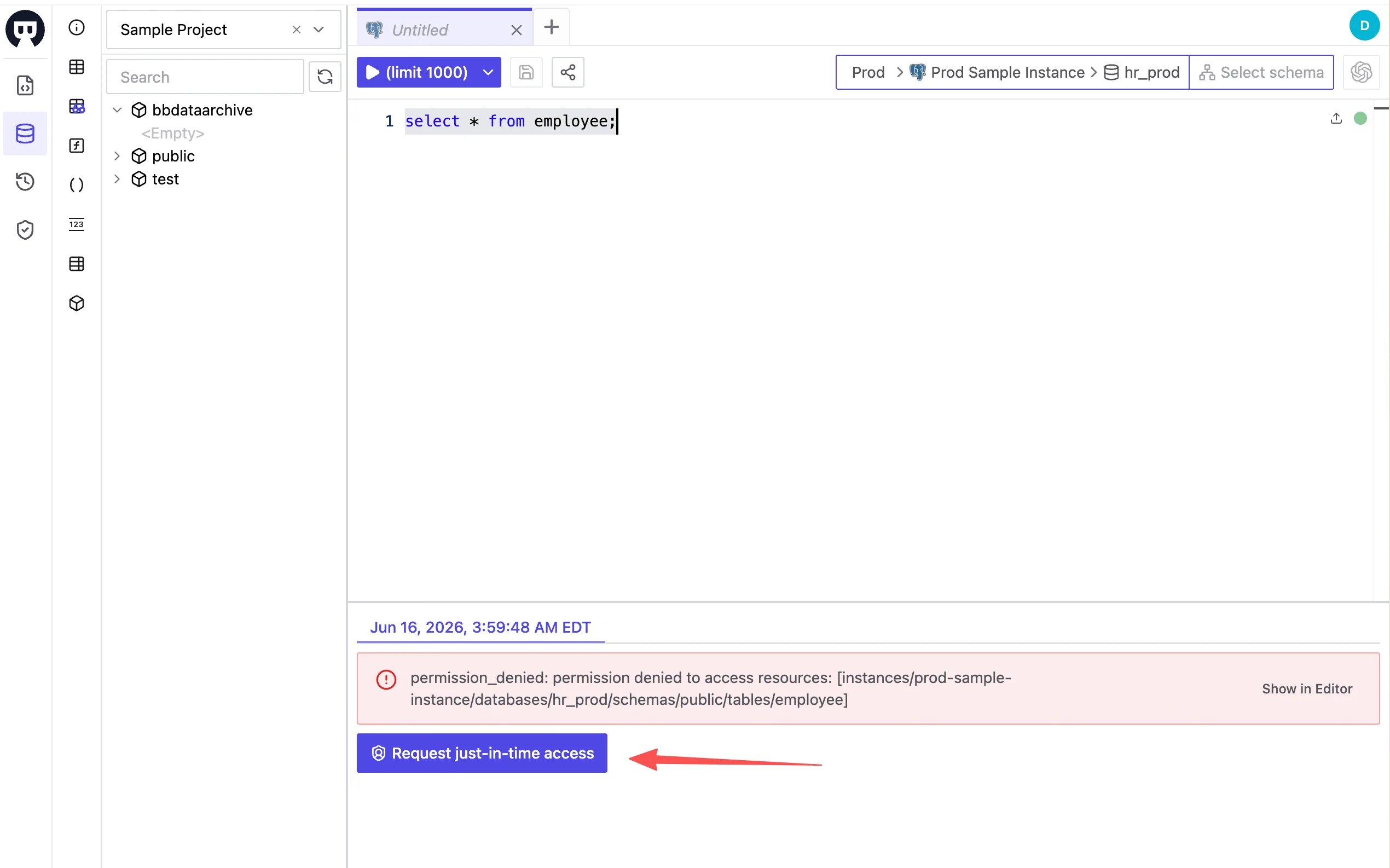
Task: Collapse the bbdataarchive schema node
Action: [x=117, y=109]
